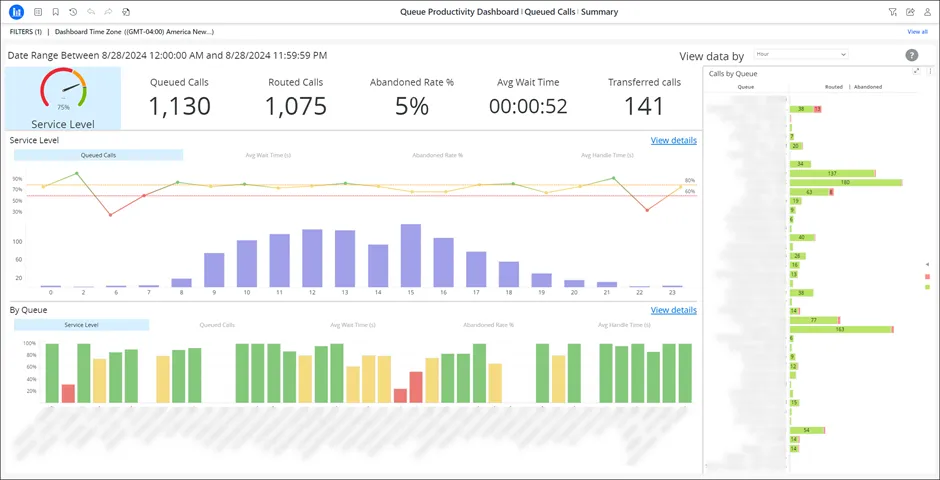Collapse the legend using the small arrow
The height and width of the screenshot is (480, 940).
pos(927,264)
